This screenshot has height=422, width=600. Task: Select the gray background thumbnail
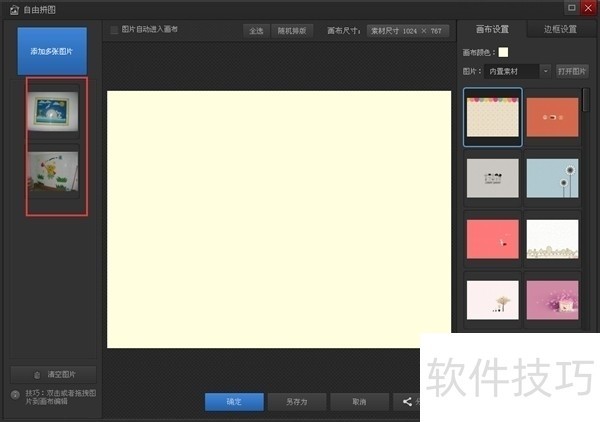492,178
